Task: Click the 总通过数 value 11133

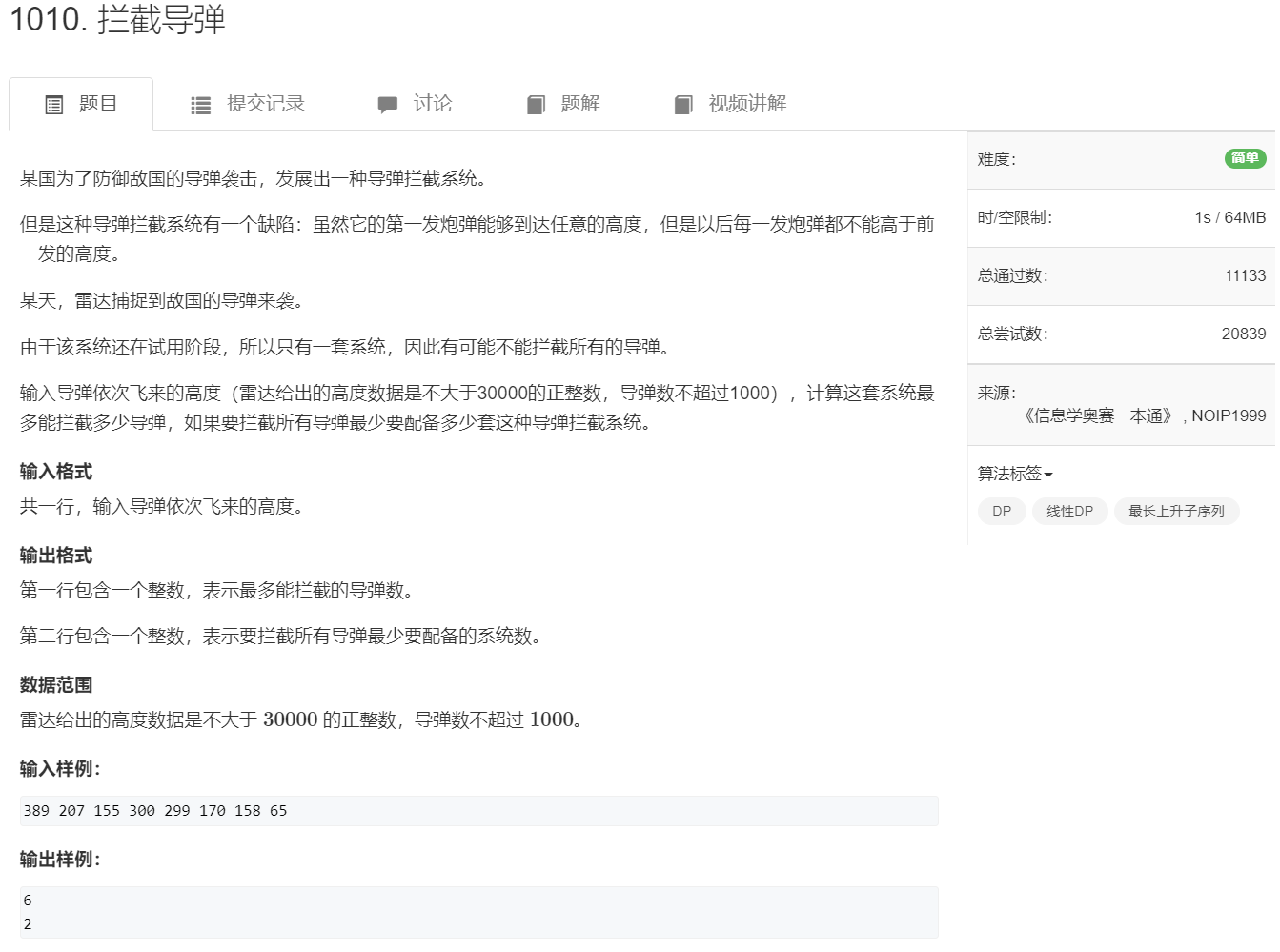Action: click(x=1245, y=275)
